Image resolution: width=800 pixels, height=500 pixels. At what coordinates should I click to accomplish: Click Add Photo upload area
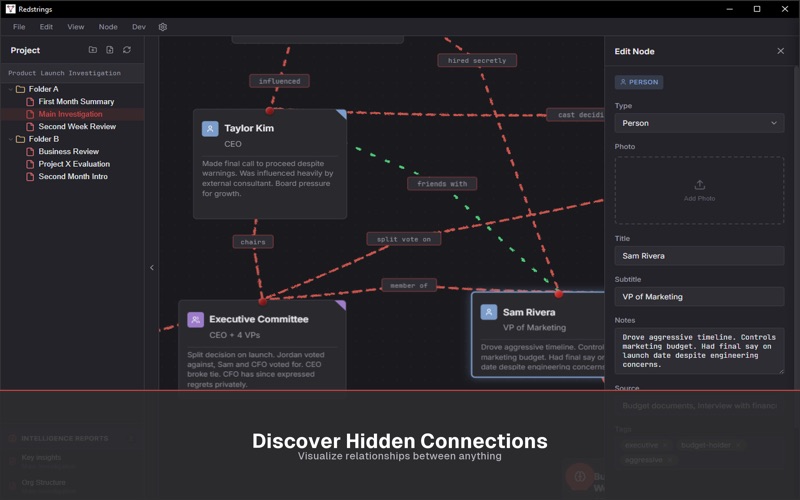coord(699,190)
